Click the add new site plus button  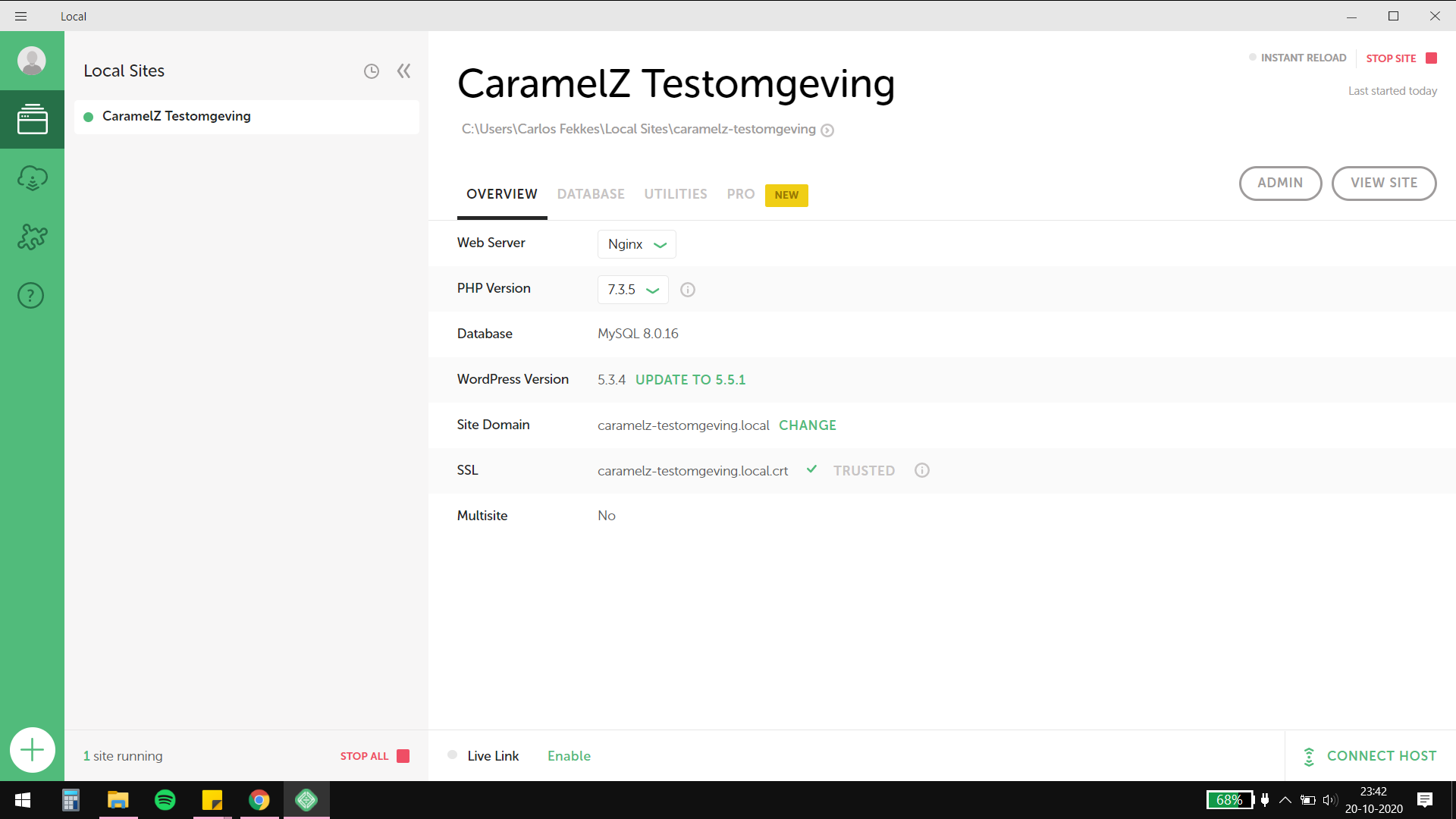pyautogui.click(x=32, y=750)
